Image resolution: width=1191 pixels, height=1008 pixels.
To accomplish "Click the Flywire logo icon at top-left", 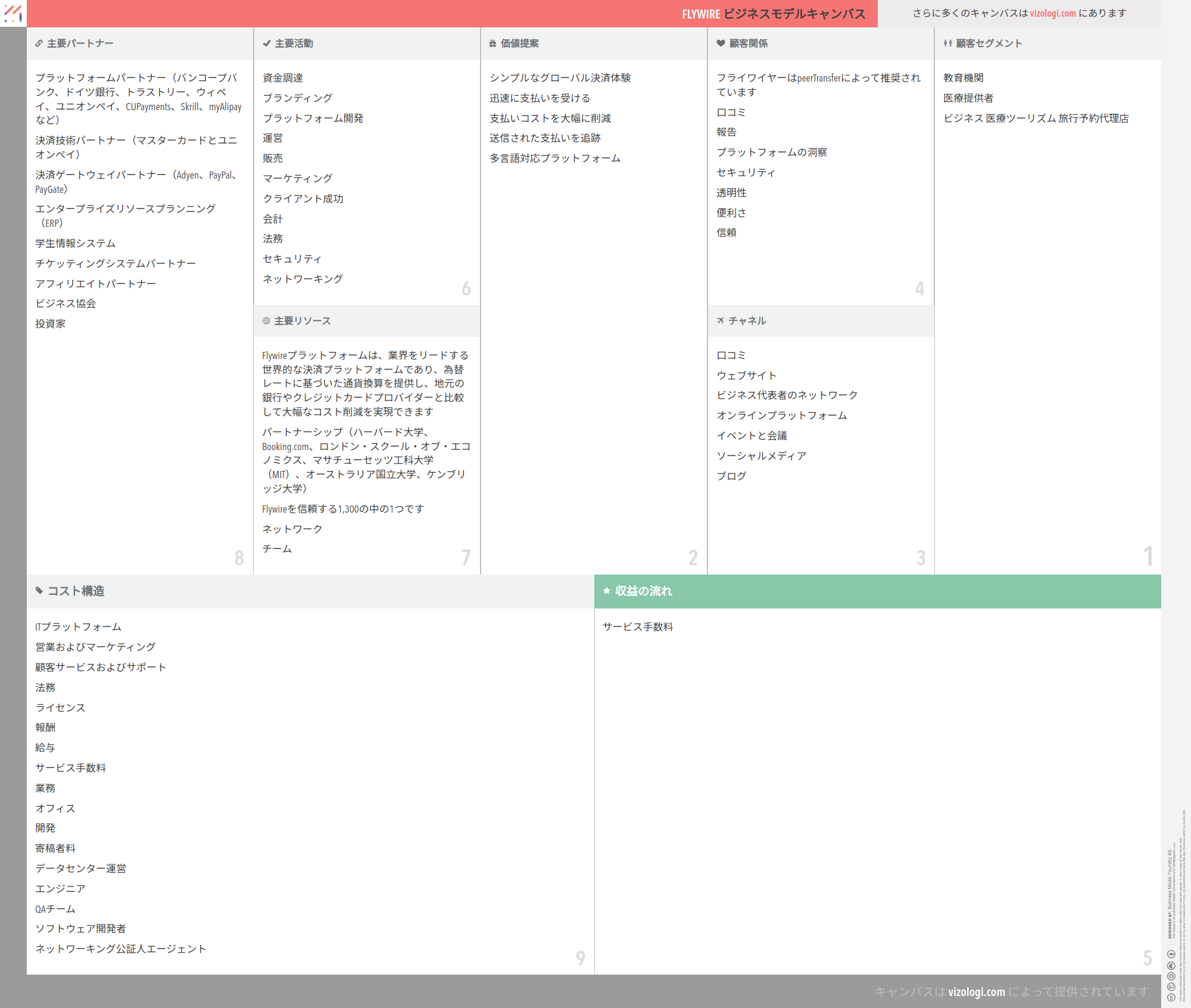I will (13, 13).
